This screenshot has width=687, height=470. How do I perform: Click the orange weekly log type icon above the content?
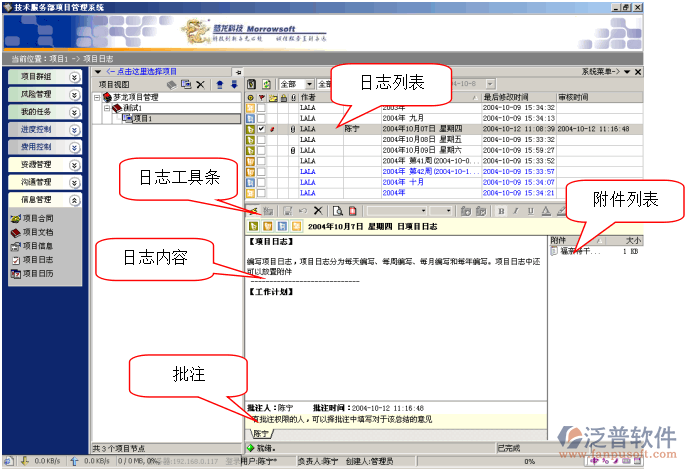coord(268,226)
